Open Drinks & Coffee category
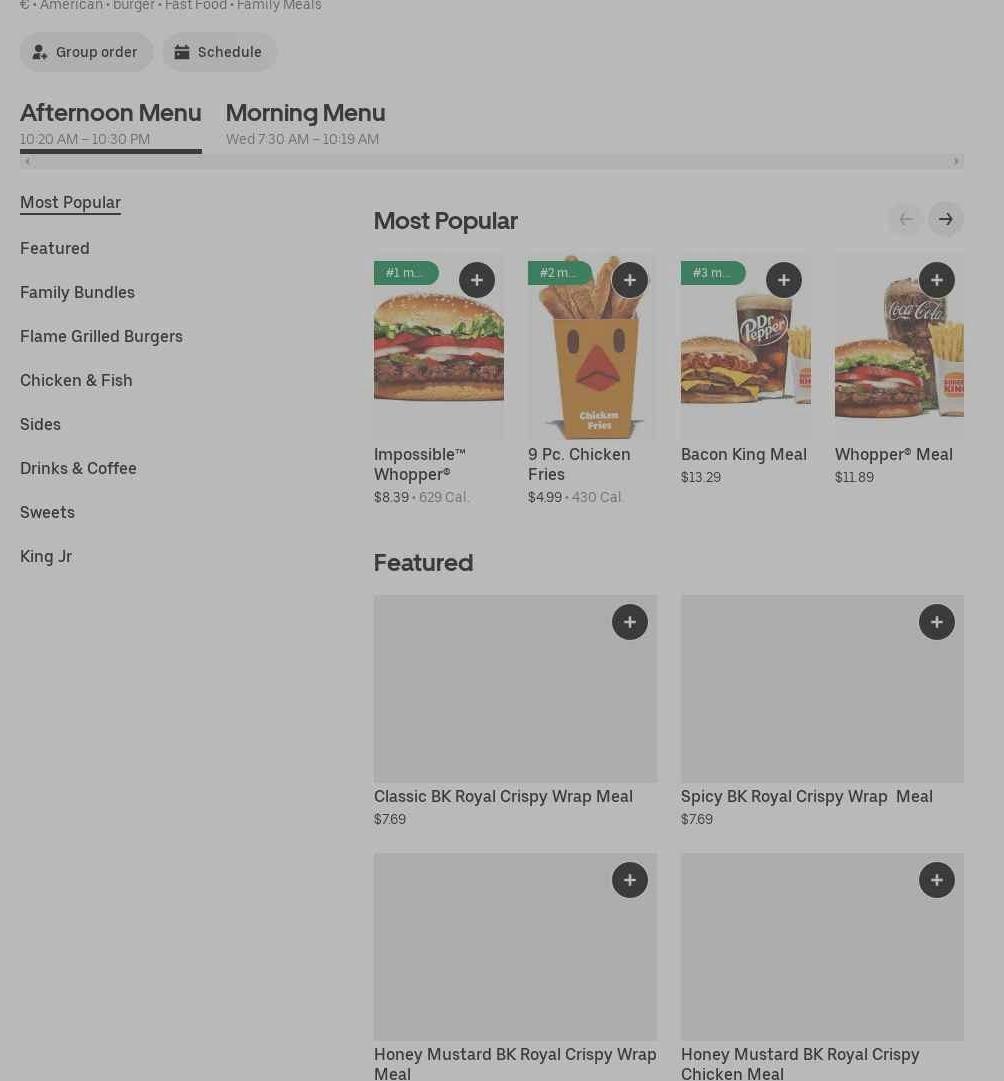The image size is (1004, 1081). (78, 468)
